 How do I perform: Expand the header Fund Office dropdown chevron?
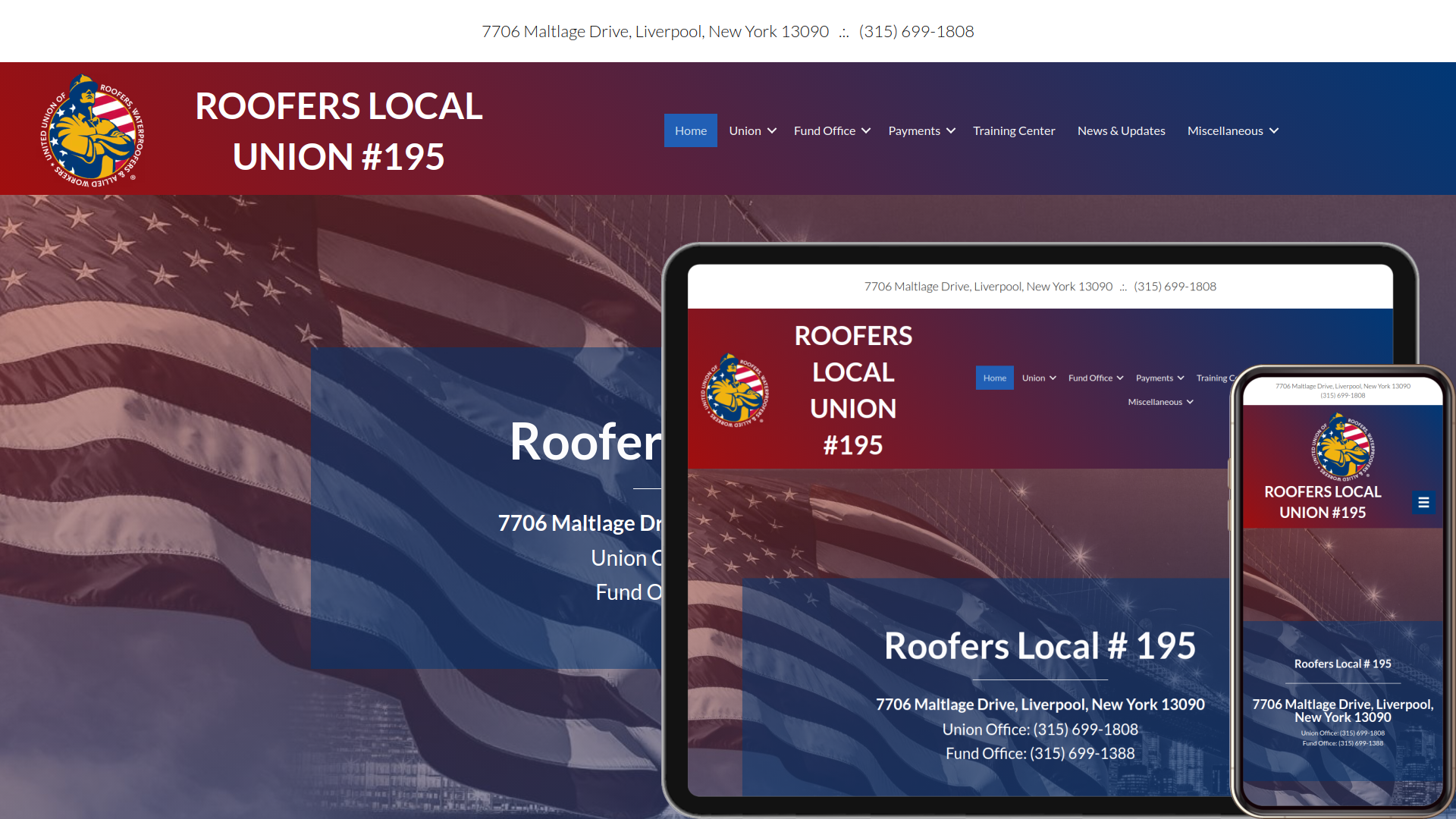(x=866, y=130)
